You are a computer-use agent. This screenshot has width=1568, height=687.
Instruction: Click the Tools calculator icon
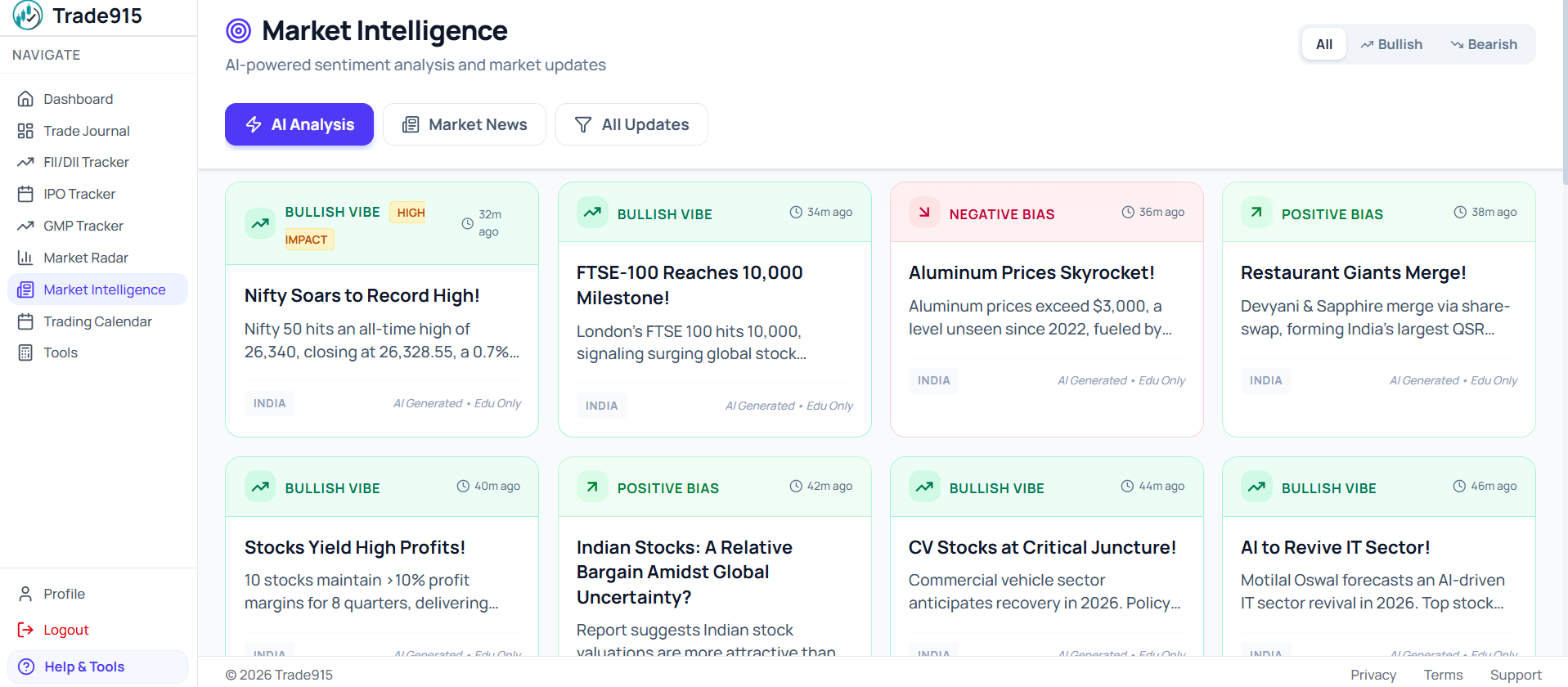(25, 352)
